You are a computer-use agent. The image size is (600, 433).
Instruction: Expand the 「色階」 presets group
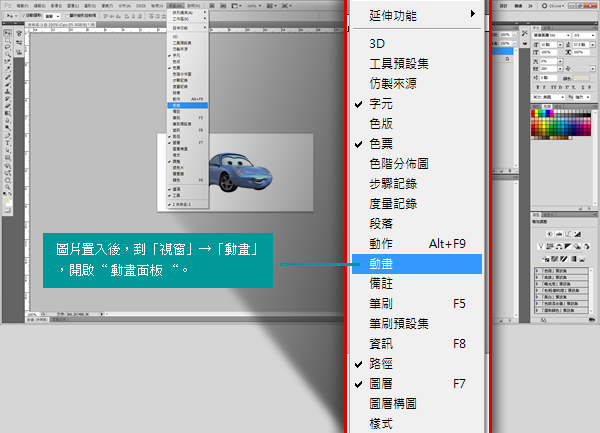[537, 271]
